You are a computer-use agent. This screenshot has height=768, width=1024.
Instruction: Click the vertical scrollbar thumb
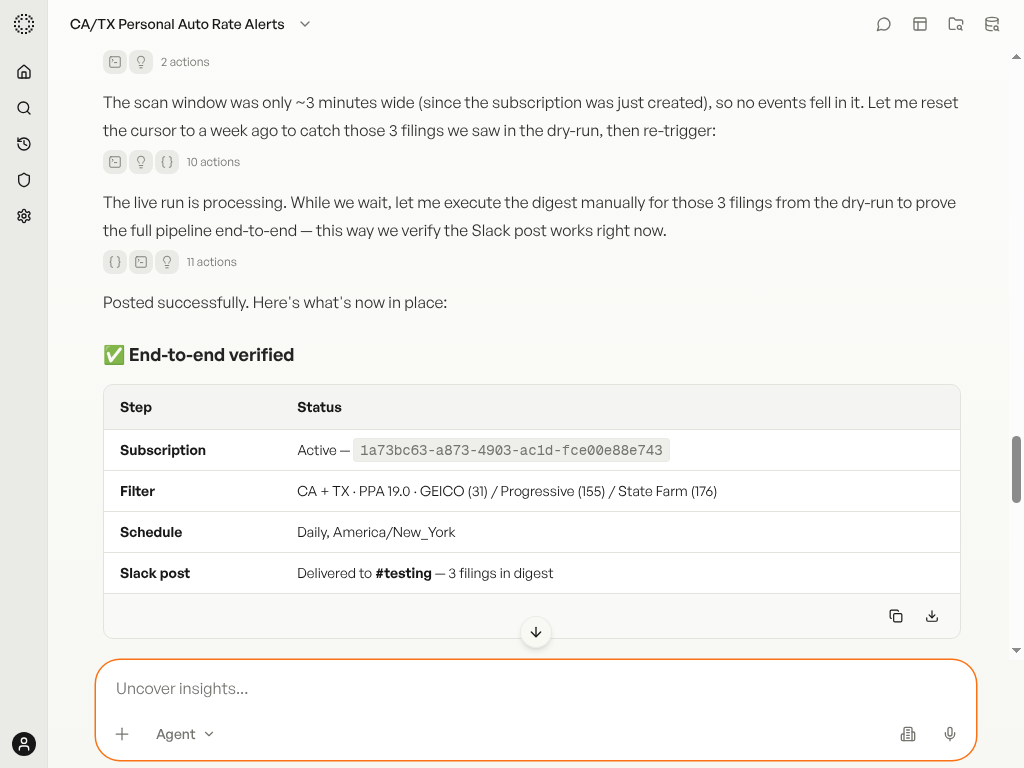click(1016, 470)
